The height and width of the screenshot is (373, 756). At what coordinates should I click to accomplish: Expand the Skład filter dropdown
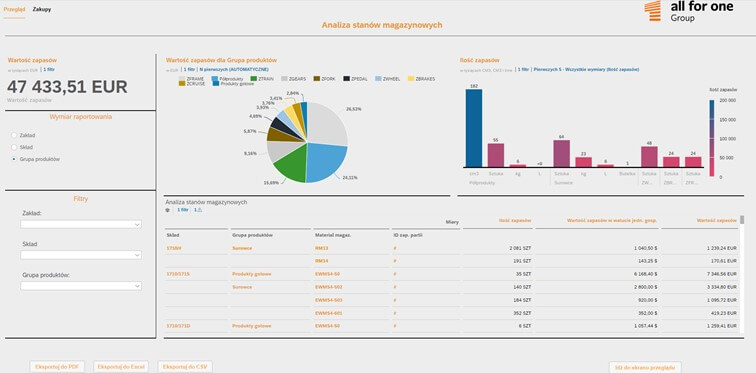(x=81, y=255)
